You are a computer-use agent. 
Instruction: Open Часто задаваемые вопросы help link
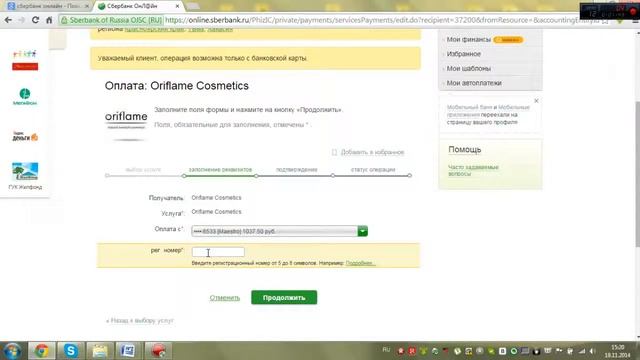[x=473, y=171]
